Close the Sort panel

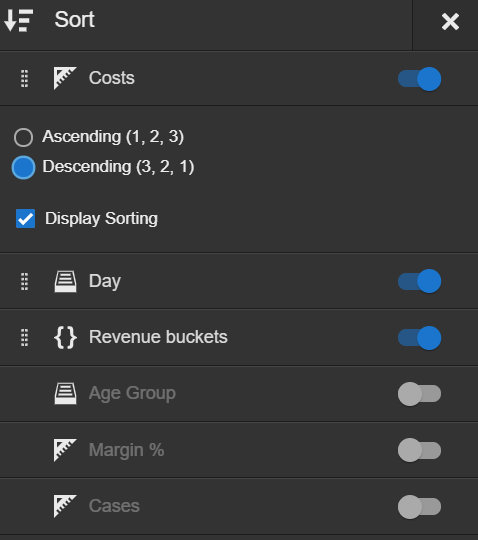click(x=450, y=21)
